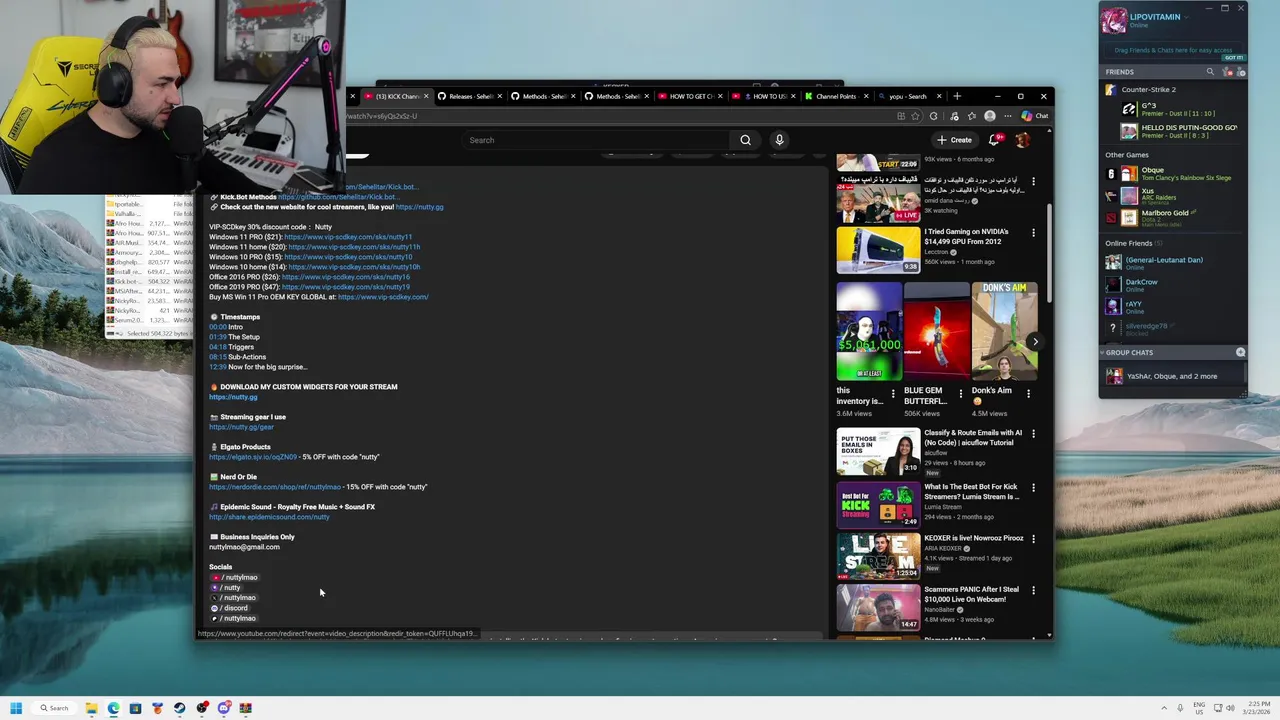
Task: Click the browser refresh icon
Action: click(934, 116)
